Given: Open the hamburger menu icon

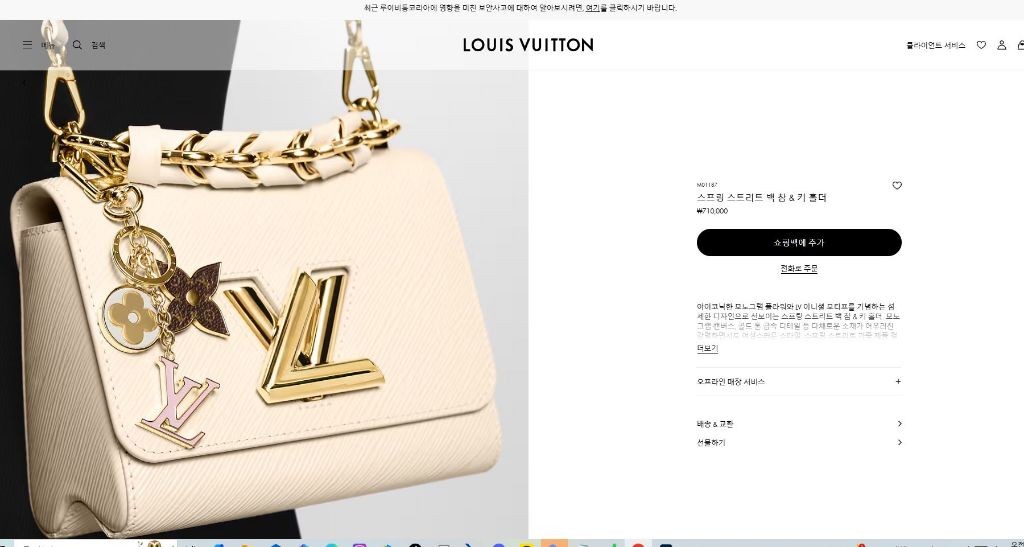Looking at the screenshot, I should tap(27, 45).
